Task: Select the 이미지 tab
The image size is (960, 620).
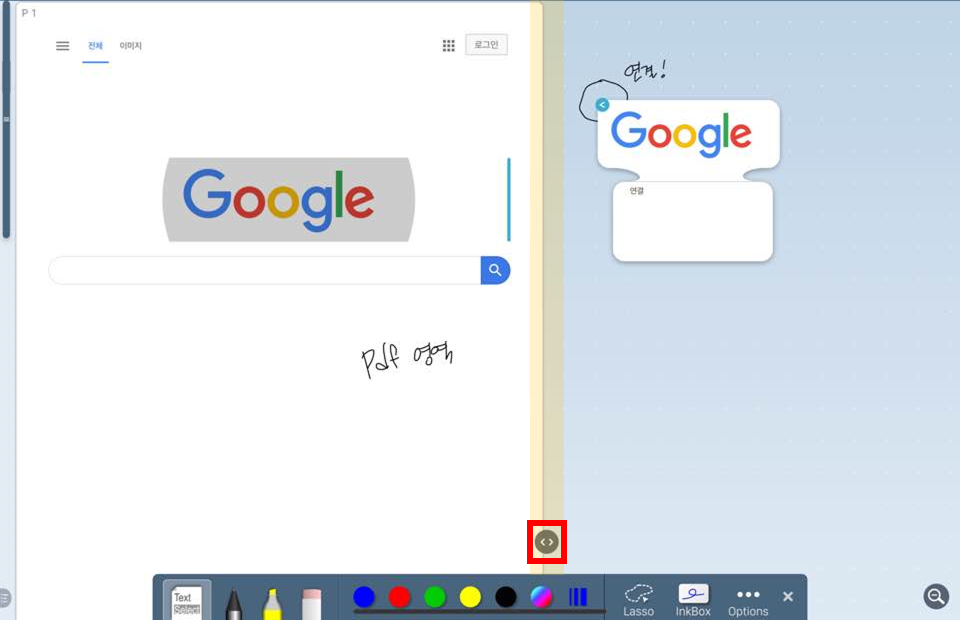Action: 130,46
